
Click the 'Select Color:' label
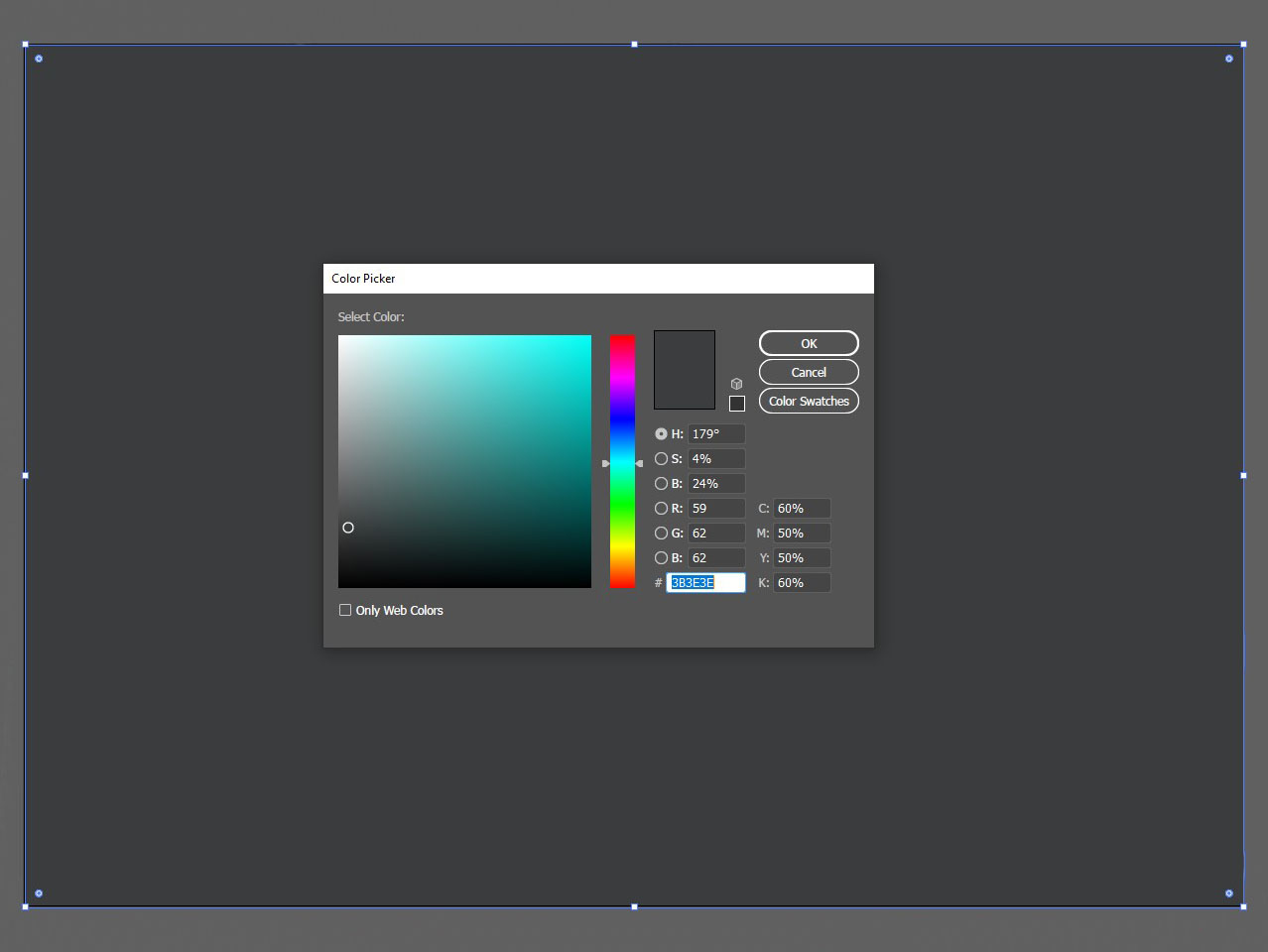(x=371, y=317)
